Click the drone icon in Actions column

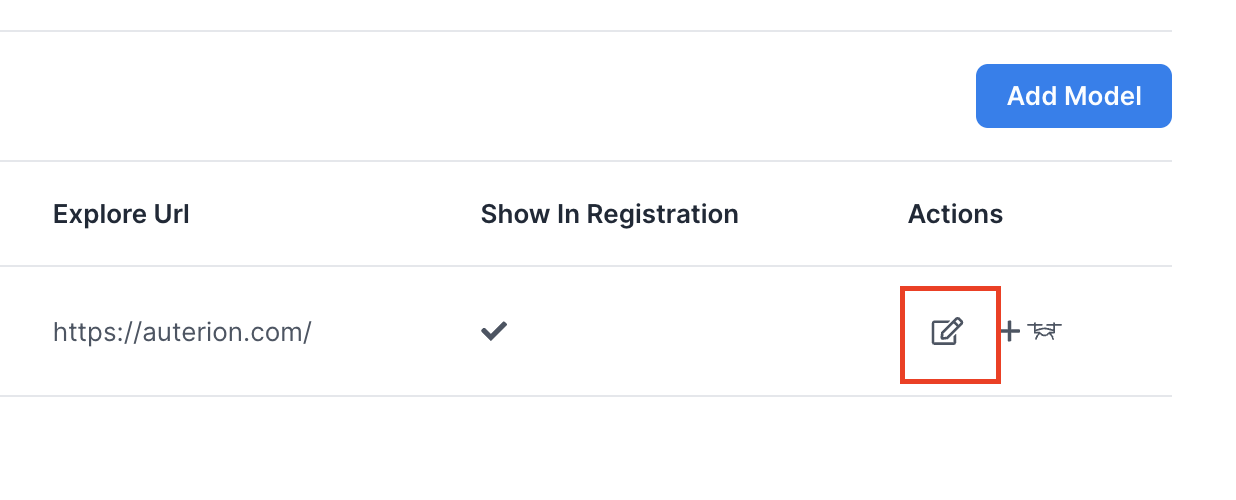1044,331
